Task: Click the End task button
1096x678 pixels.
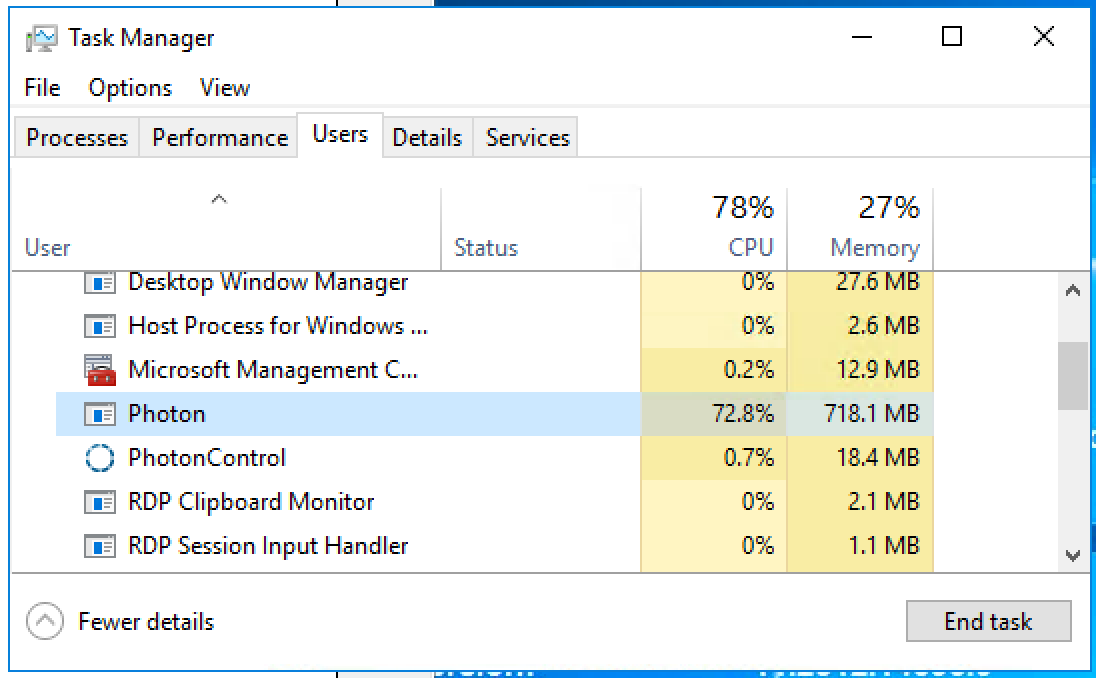Action: click(x=988, y=621)
